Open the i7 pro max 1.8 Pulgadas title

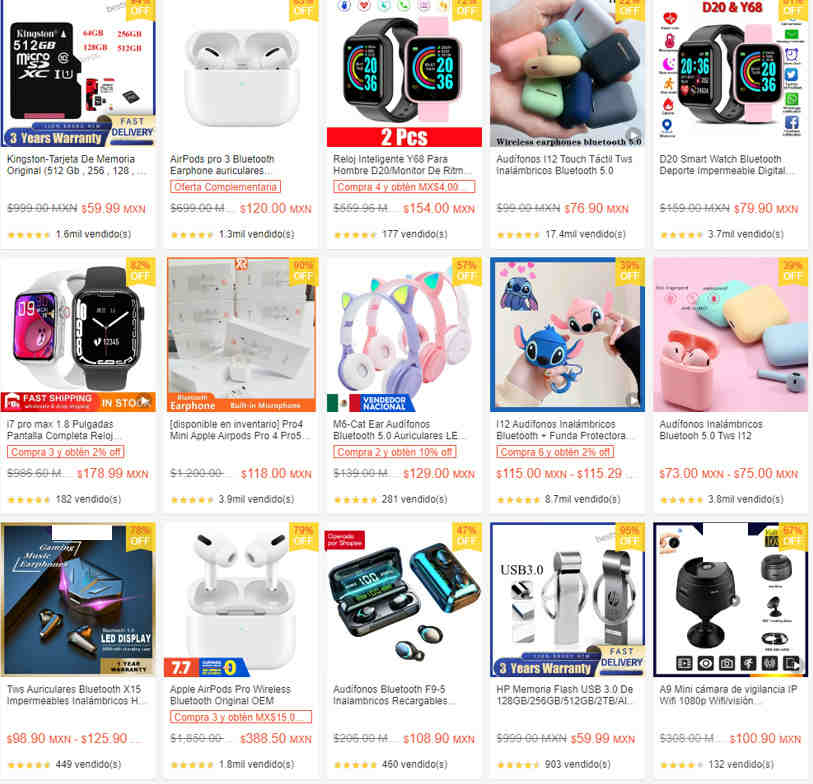click(x=62, y=430)
